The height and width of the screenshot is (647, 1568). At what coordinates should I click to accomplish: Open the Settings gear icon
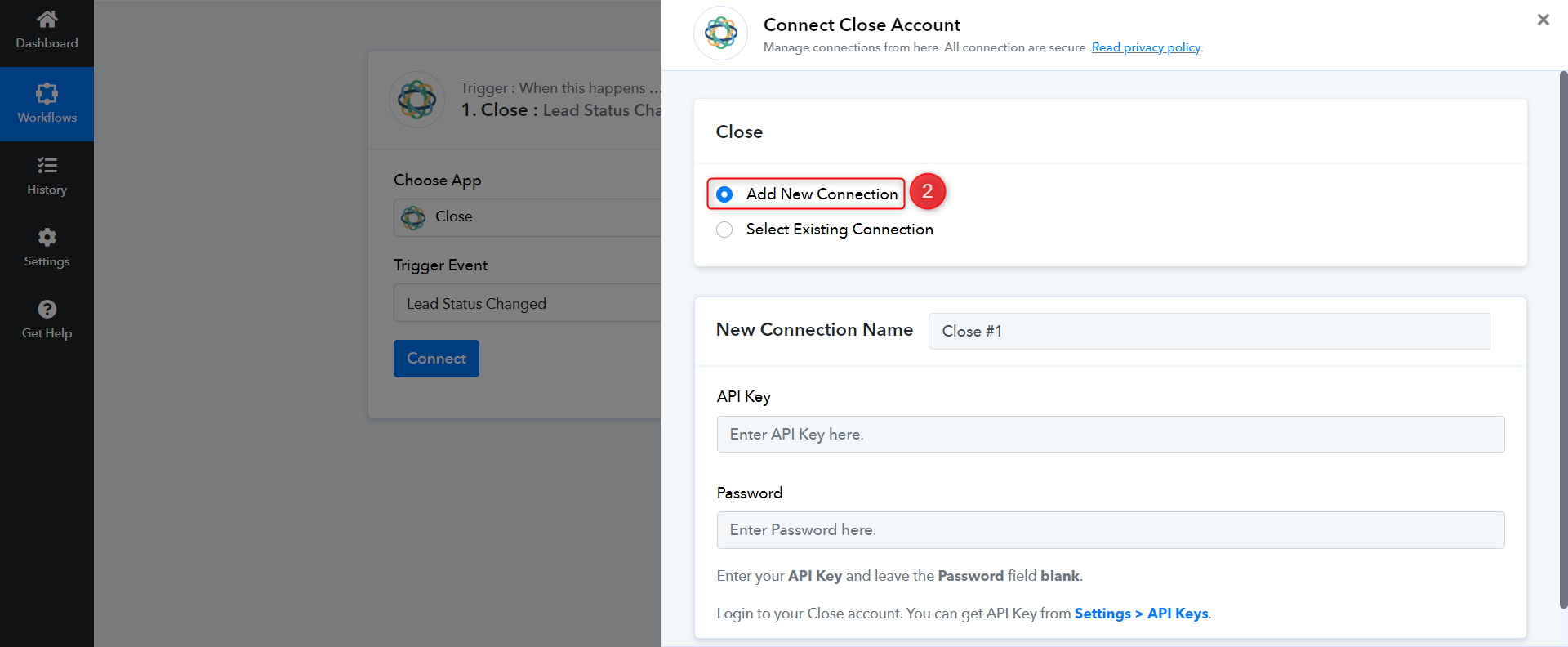[x=47, y=237]
